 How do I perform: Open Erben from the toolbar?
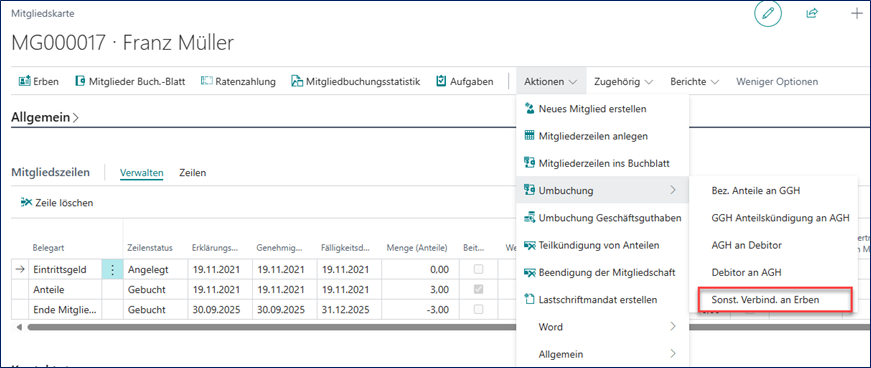point(39,82)
